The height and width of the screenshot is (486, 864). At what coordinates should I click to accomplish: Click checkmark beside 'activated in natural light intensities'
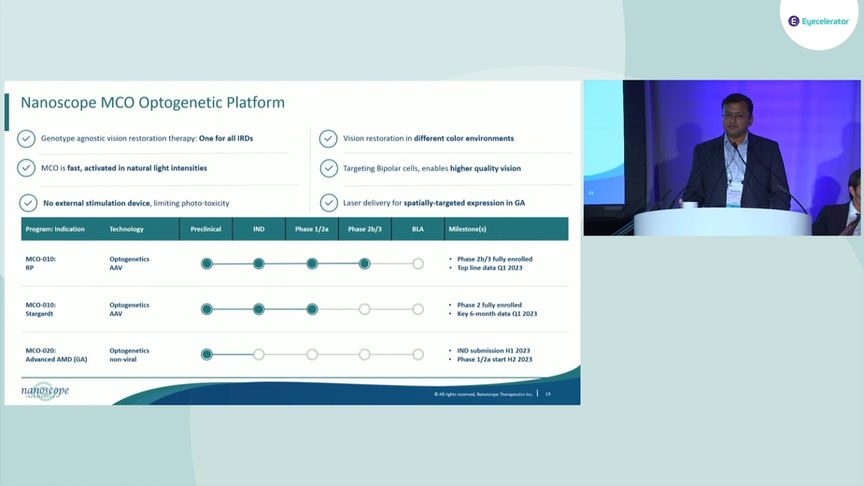[x=26, y=168]
